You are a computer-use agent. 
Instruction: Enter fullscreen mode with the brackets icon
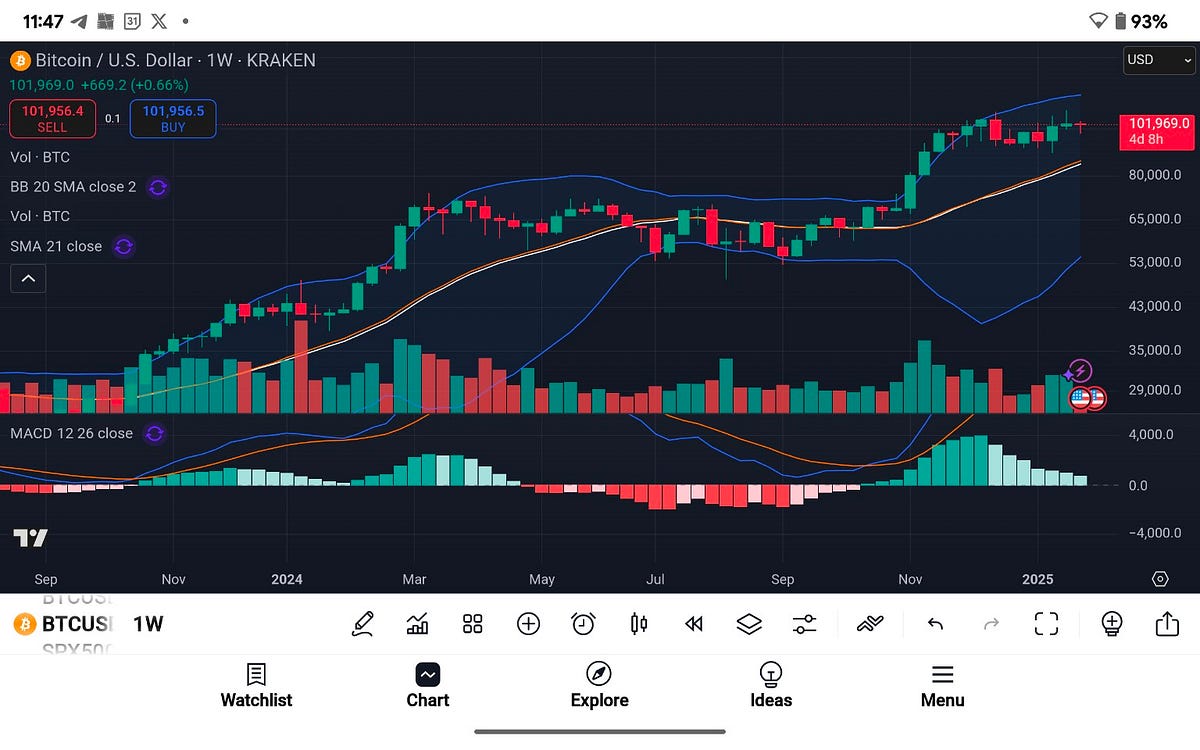point(1046,623)
